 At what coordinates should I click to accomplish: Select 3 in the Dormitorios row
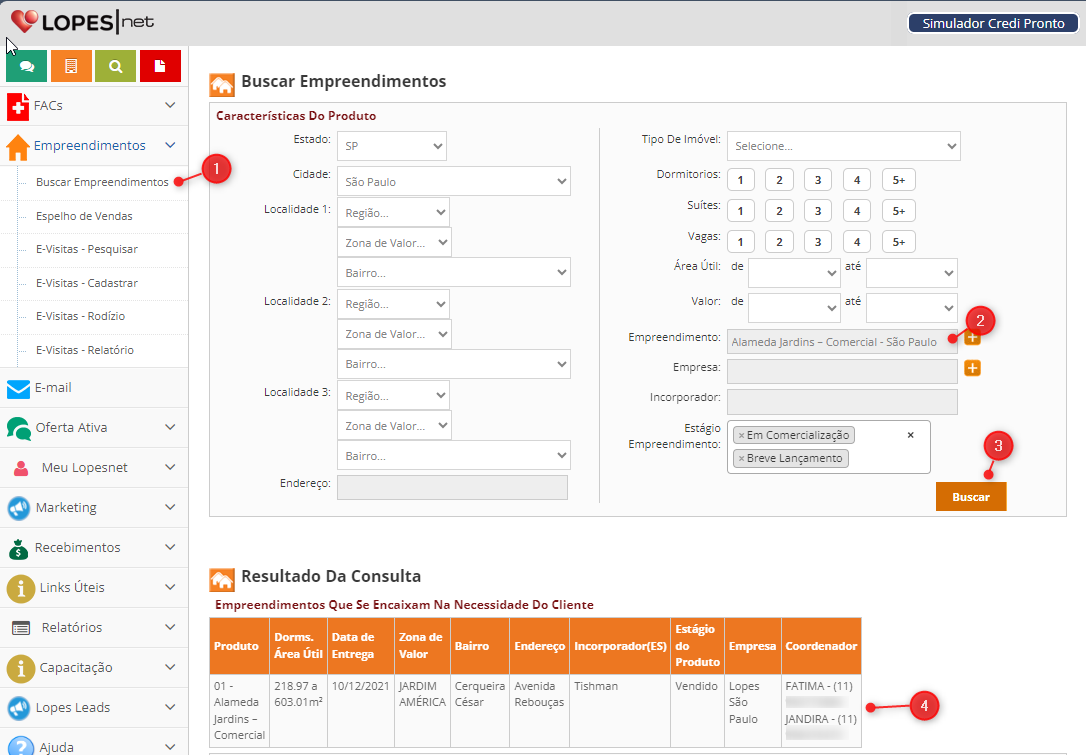[818, 180]
